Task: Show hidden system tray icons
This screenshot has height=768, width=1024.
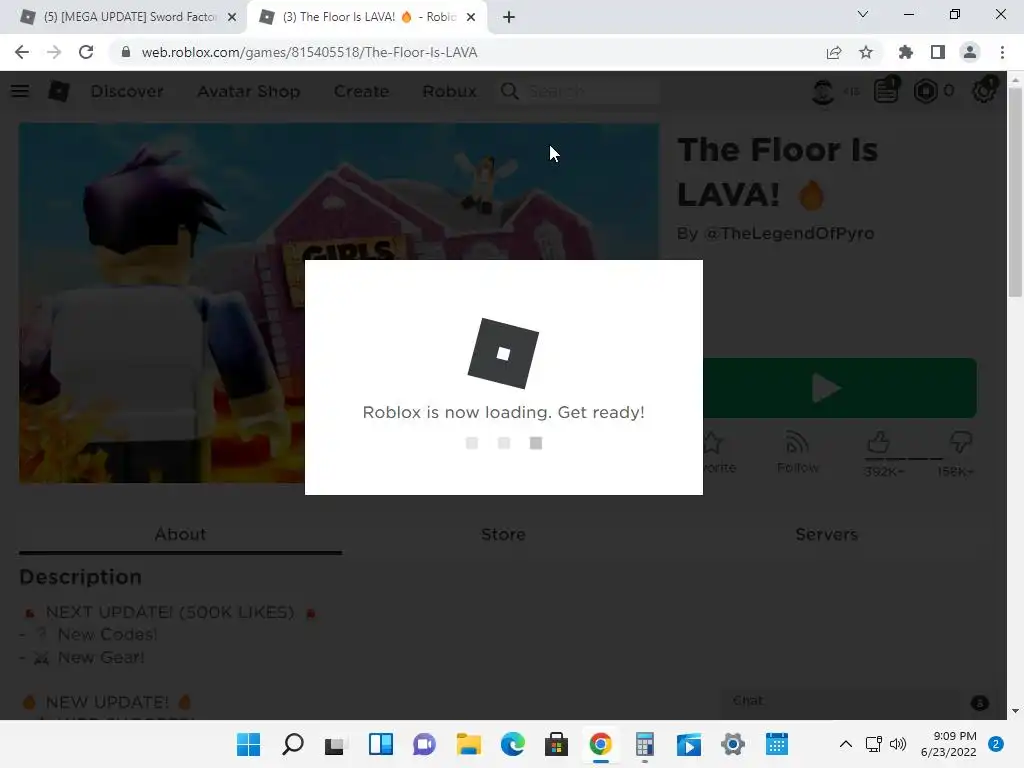Action: (x=846, y=744)
